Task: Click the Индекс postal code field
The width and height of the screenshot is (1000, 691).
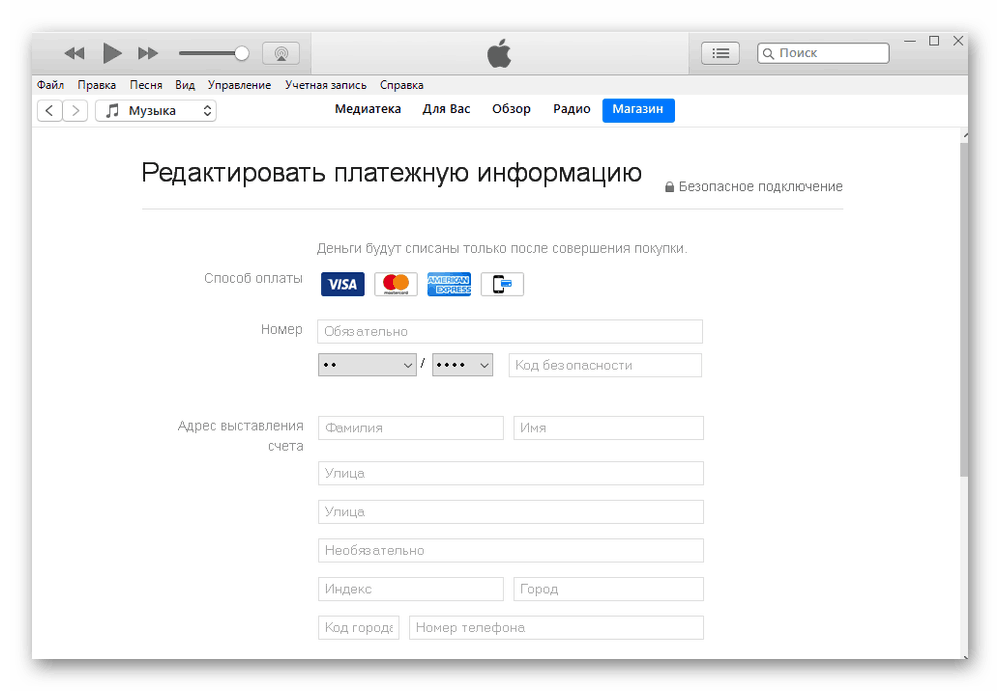Action: pos(411,589)
